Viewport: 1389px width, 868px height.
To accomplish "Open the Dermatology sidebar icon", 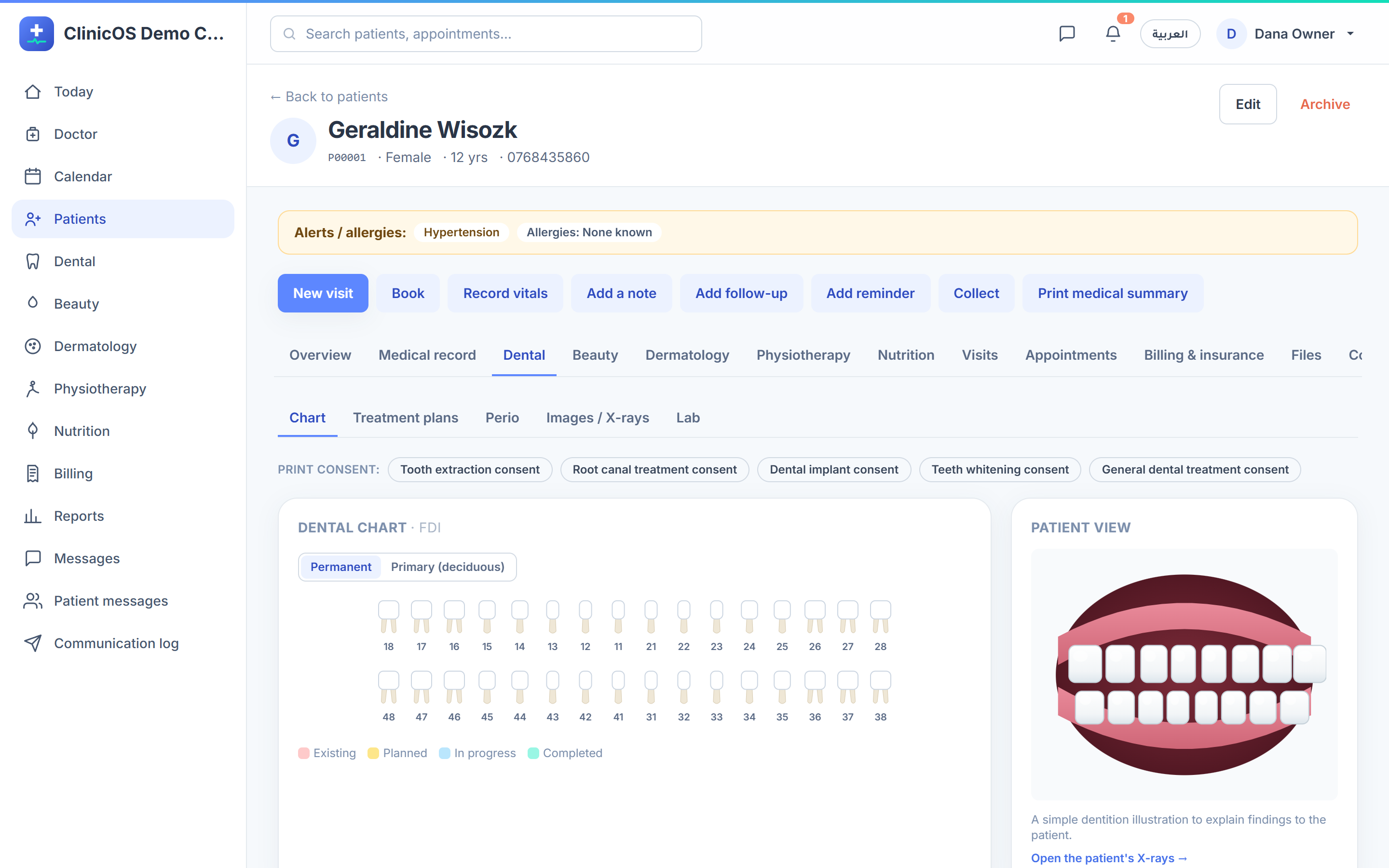I will (x=33, y=347).
